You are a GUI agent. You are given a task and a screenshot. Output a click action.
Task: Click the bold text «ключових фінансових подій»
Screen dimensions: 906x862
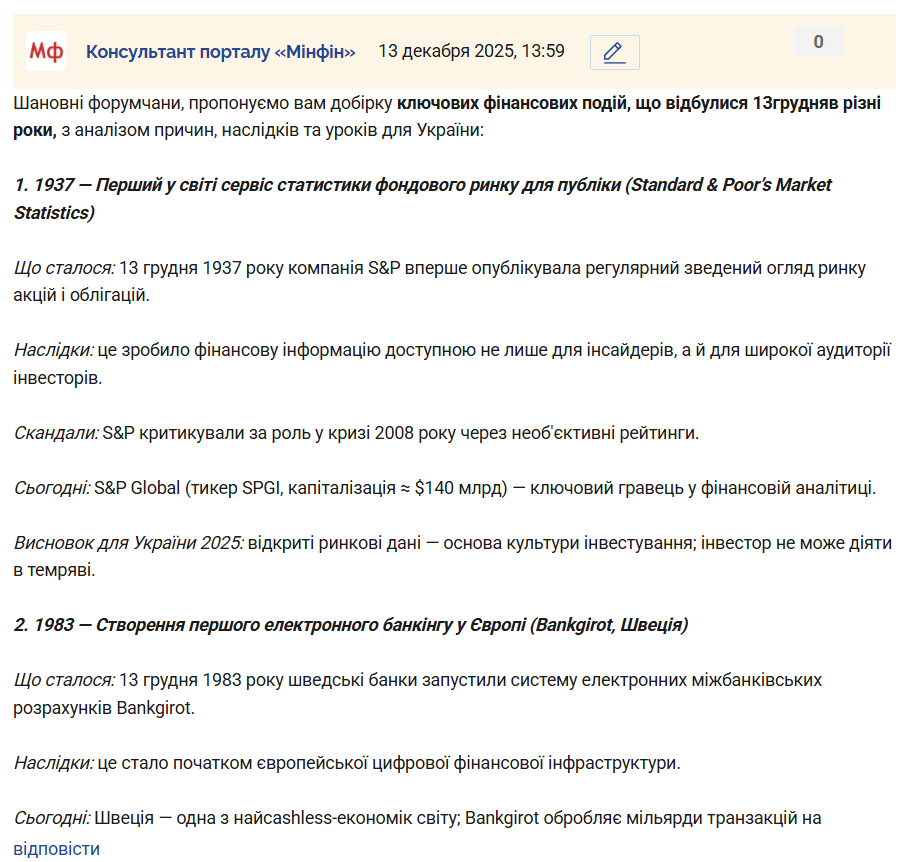pyautogui.click(x=512, y=103)
